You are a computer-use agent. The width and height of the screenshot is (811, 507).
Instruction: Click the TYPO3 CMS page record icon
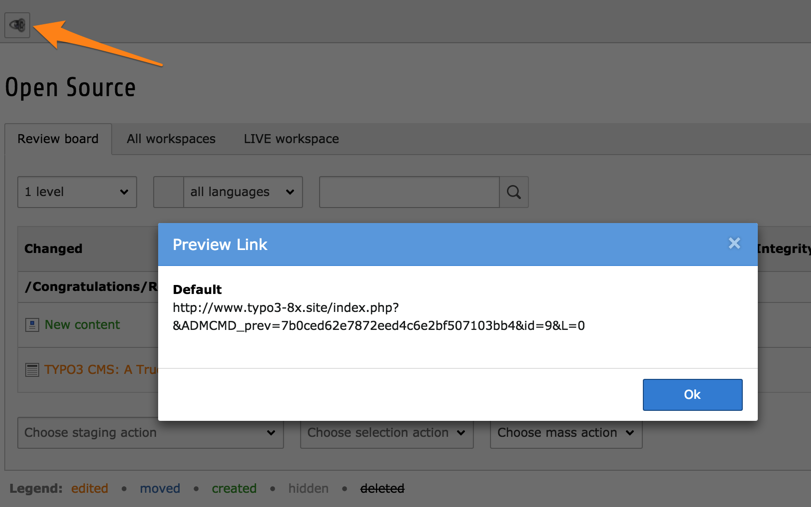coord(32,370)
